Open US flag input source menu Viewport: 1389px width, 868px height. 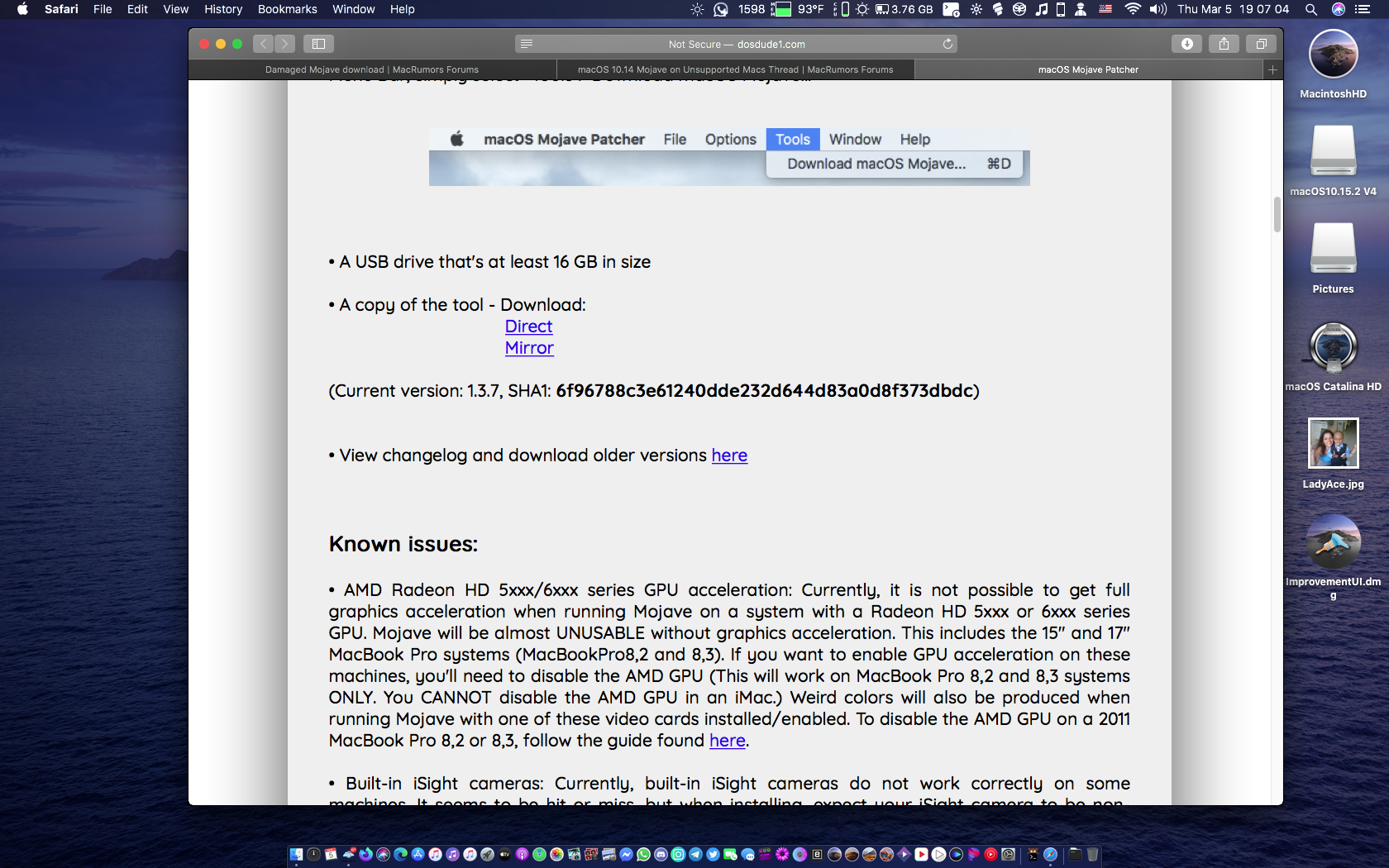pos(1105,9)
